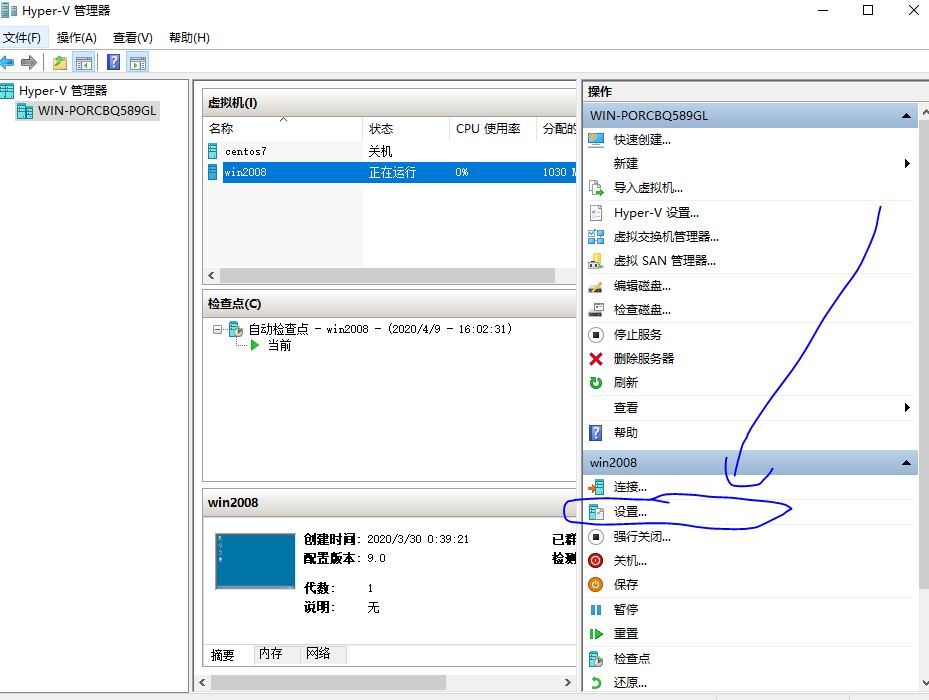Click the Hyper-V 设置... action text

coord(656,213)
